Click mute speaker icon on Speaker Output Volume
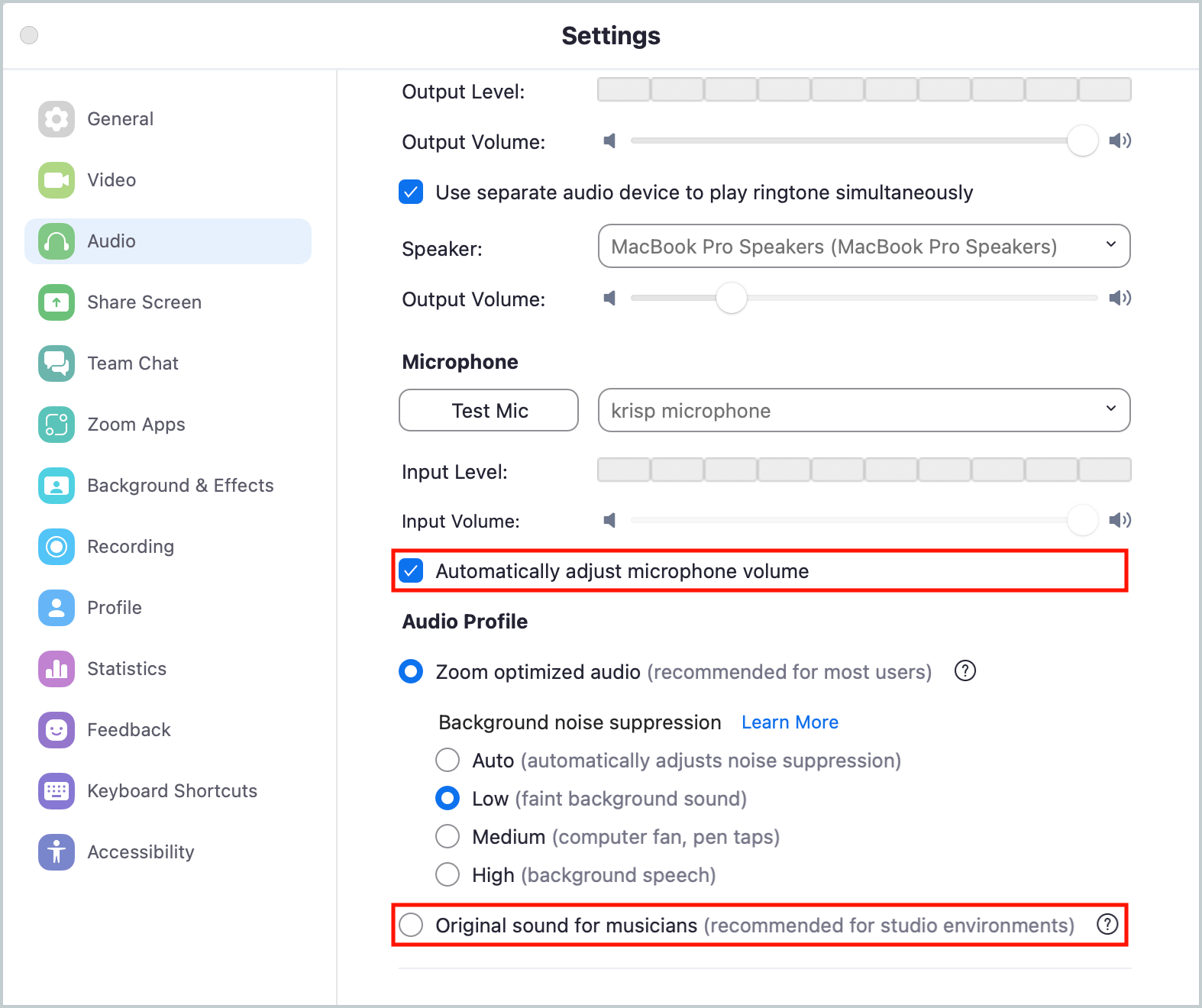 point(609,298)
